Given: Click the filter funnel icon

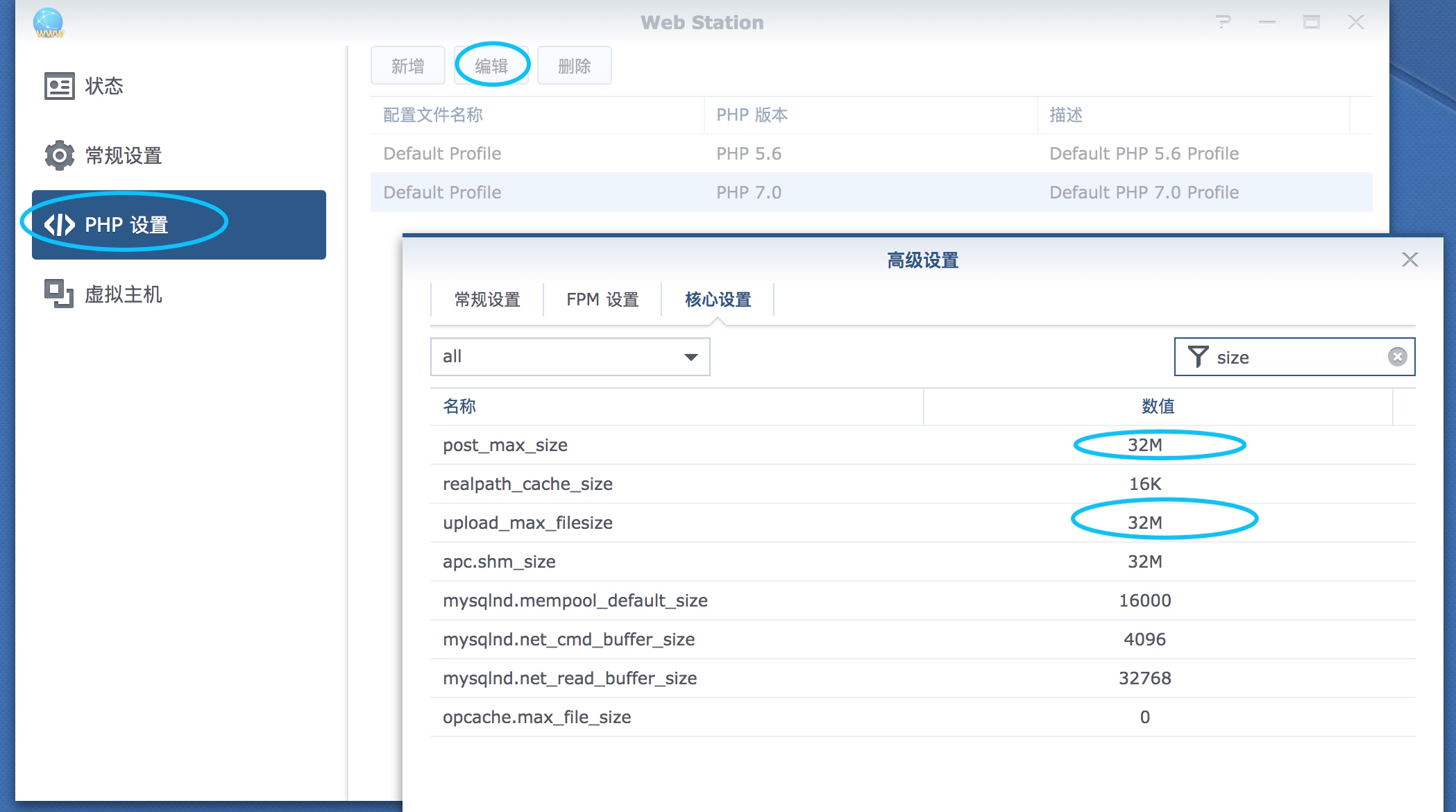Looking at the screenshot, I should pyautogui.click(x=1198, y=357).
